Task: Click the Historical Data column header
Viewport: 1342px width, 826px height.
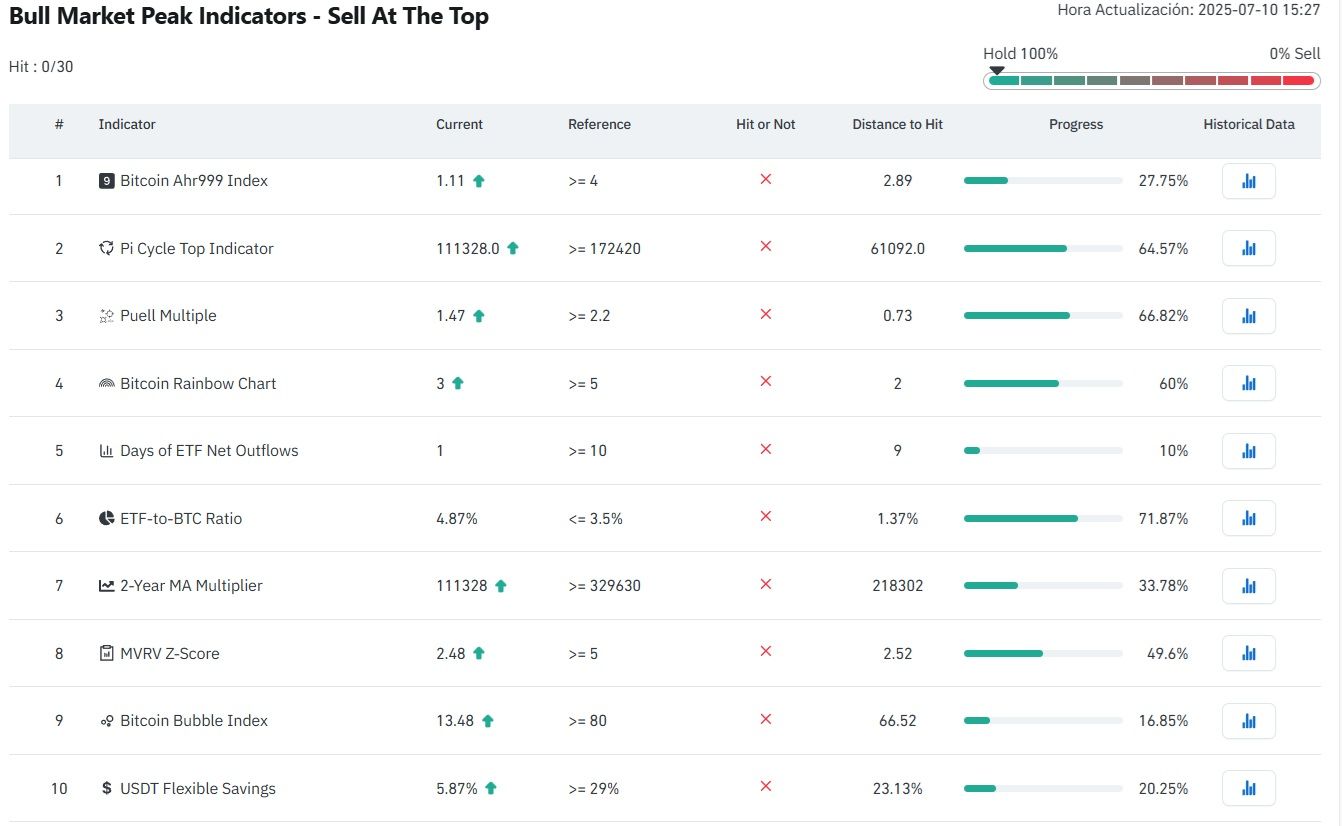Action: pyautogui.click(x=1248, y=125)
